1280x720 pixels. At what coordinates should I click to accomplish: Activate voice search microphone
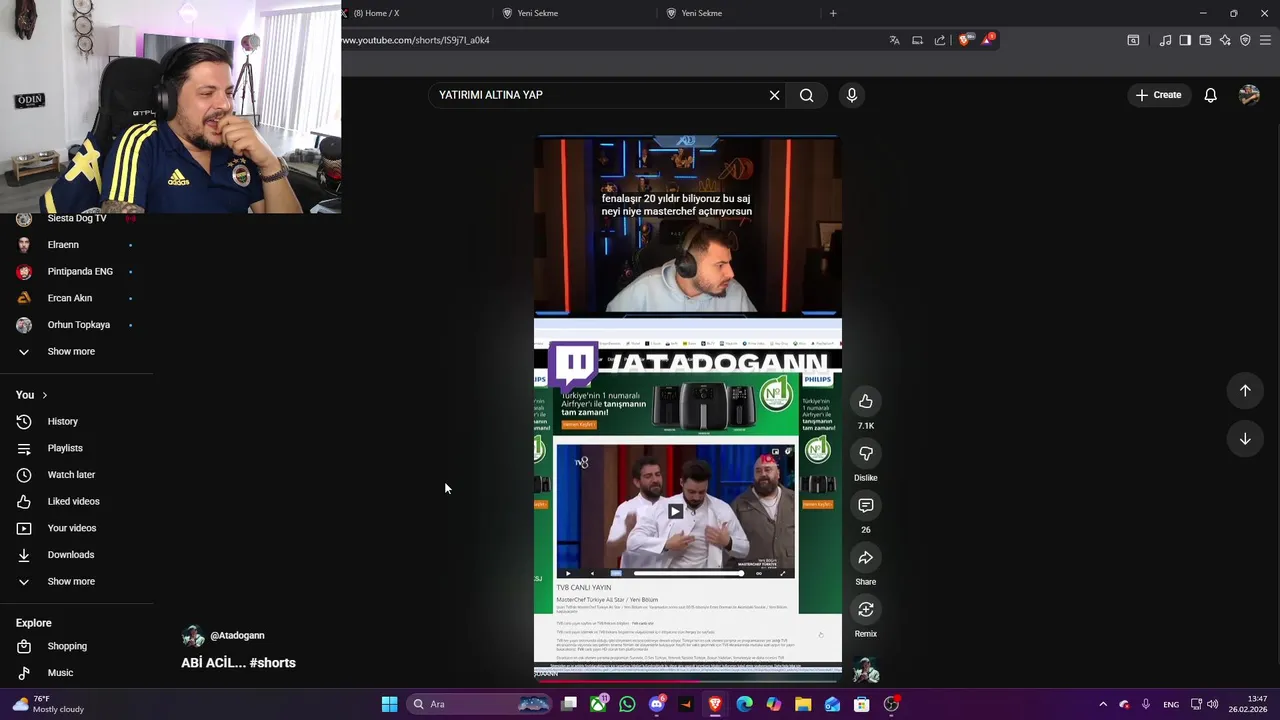click(852, 95)
